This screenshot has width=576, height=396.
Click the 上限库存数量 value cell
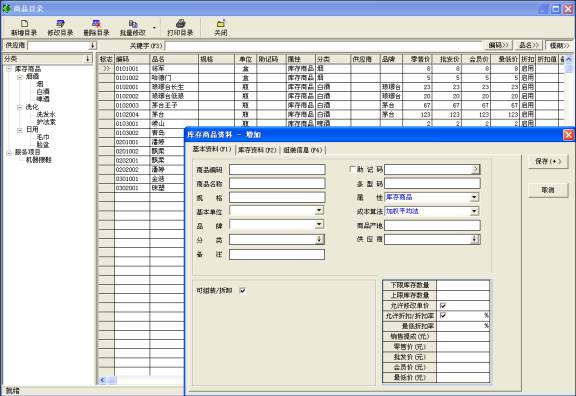463,295
